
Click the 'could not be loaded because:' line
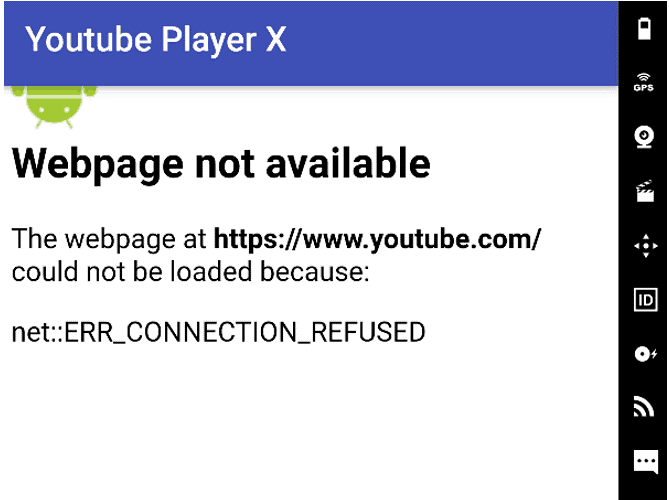[190, 272]
